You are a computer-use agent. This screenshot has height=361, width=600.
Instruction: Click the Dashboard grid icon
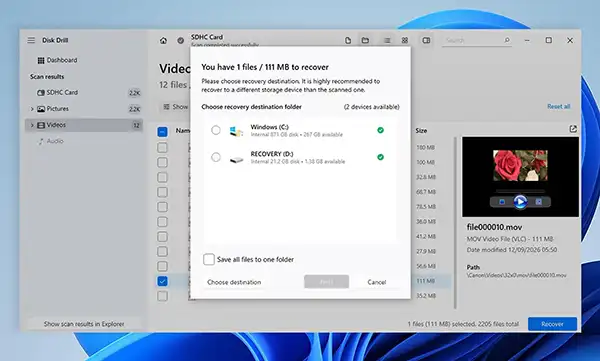(x=41, y=60)
